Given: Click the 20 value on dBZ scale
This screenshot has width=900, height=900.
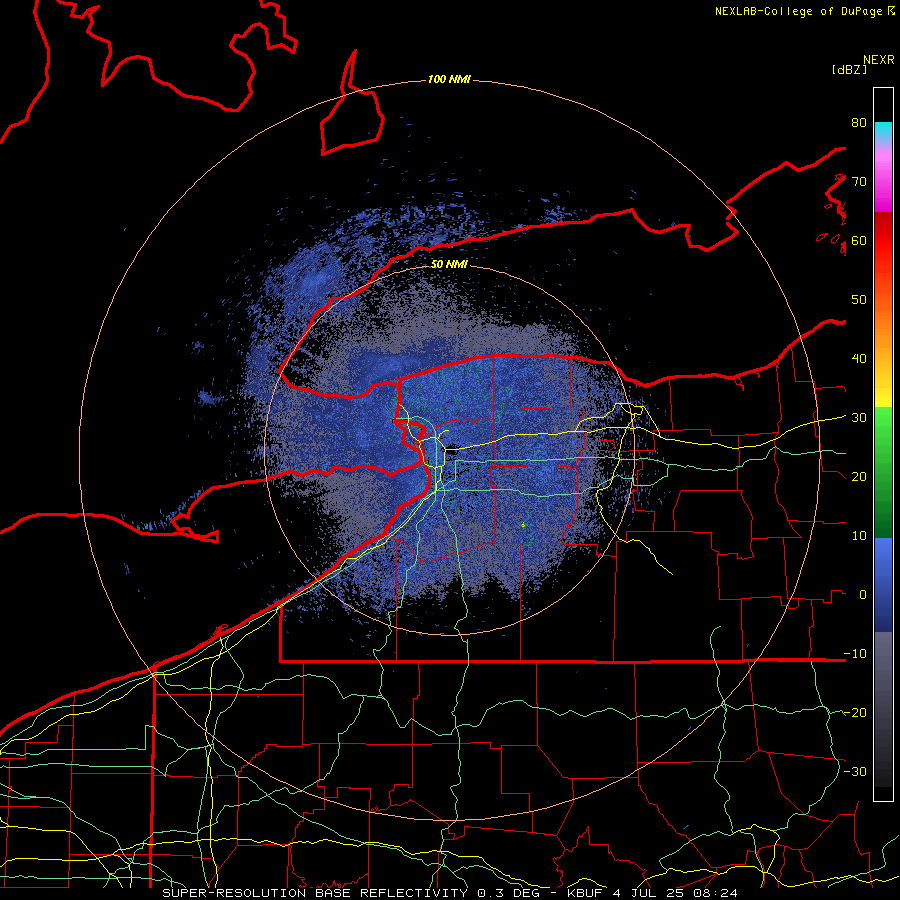Looking at the screenshot, I should (x=859, y=476).
